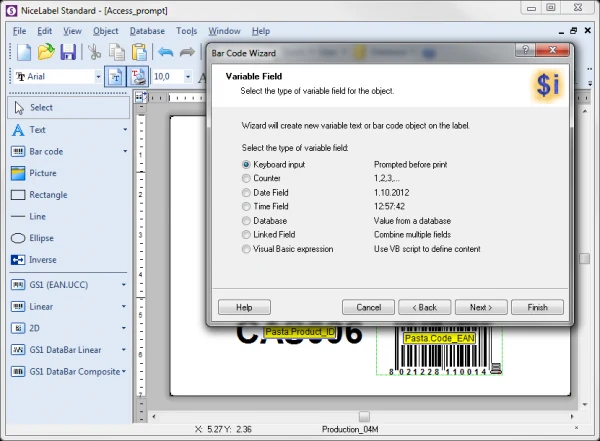
Task: Open the File menu
Action: [20, 31]
